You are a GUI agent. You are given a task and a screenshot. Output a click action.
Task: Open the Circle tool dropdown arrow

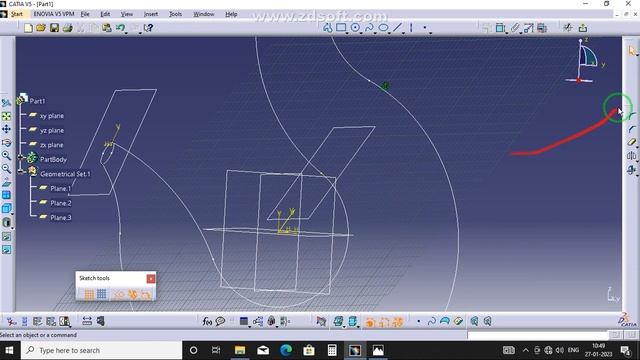tap(362, 32)
